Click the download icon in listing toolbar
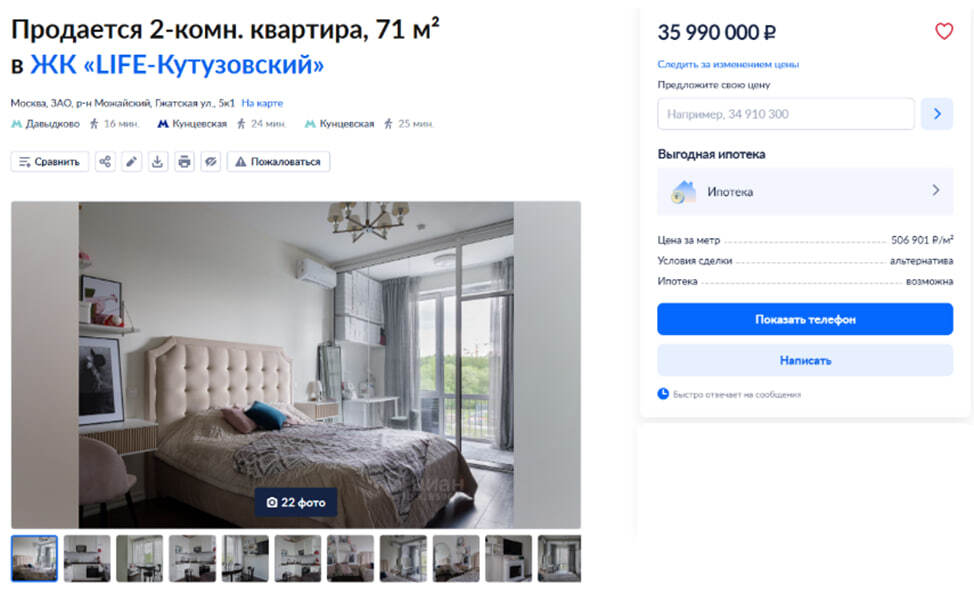974x602 pixels. [158, 162]
